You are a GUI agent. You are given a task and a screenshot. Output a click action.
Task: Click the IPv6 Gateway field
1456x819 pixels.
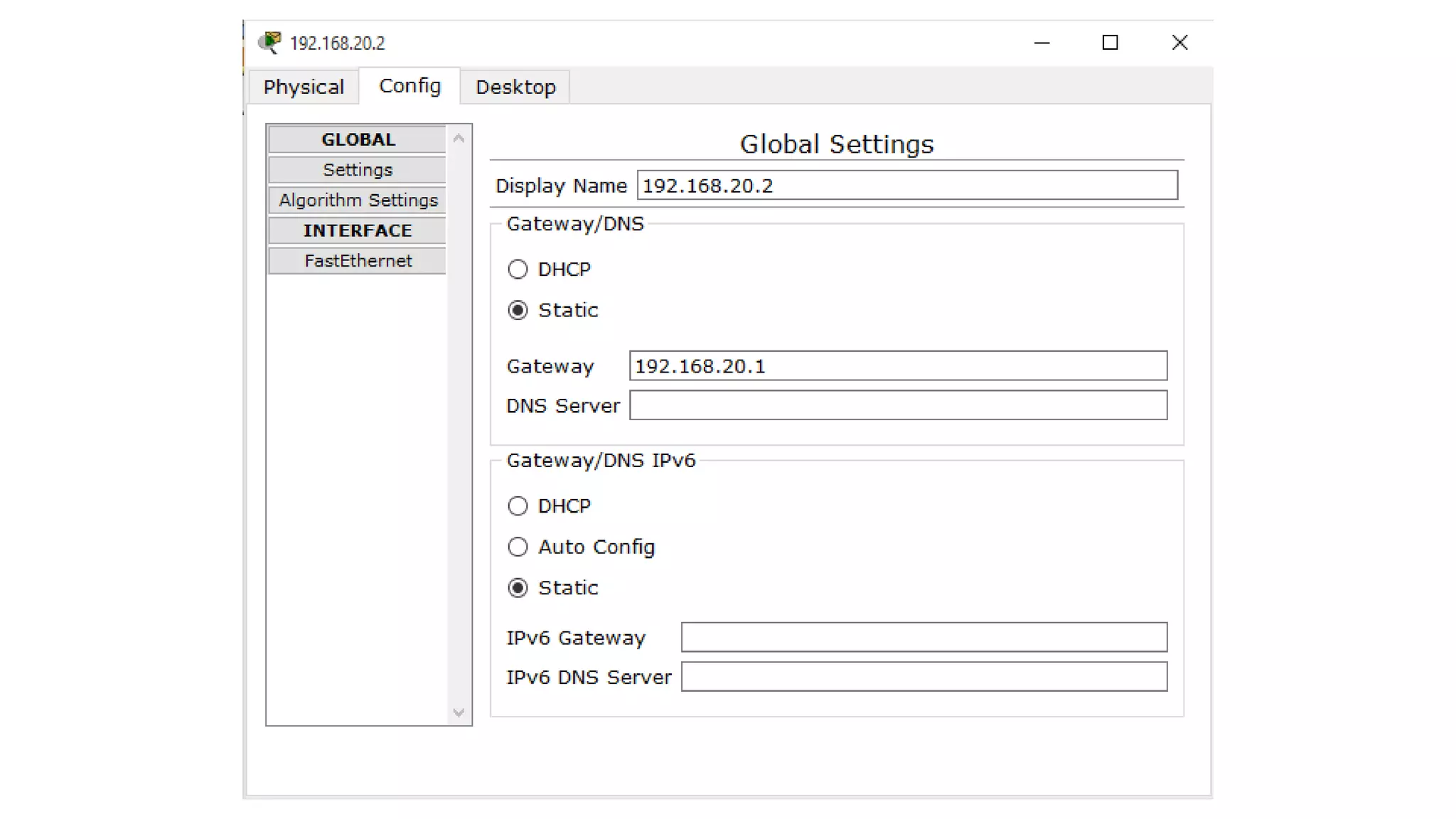pos(924,638)
